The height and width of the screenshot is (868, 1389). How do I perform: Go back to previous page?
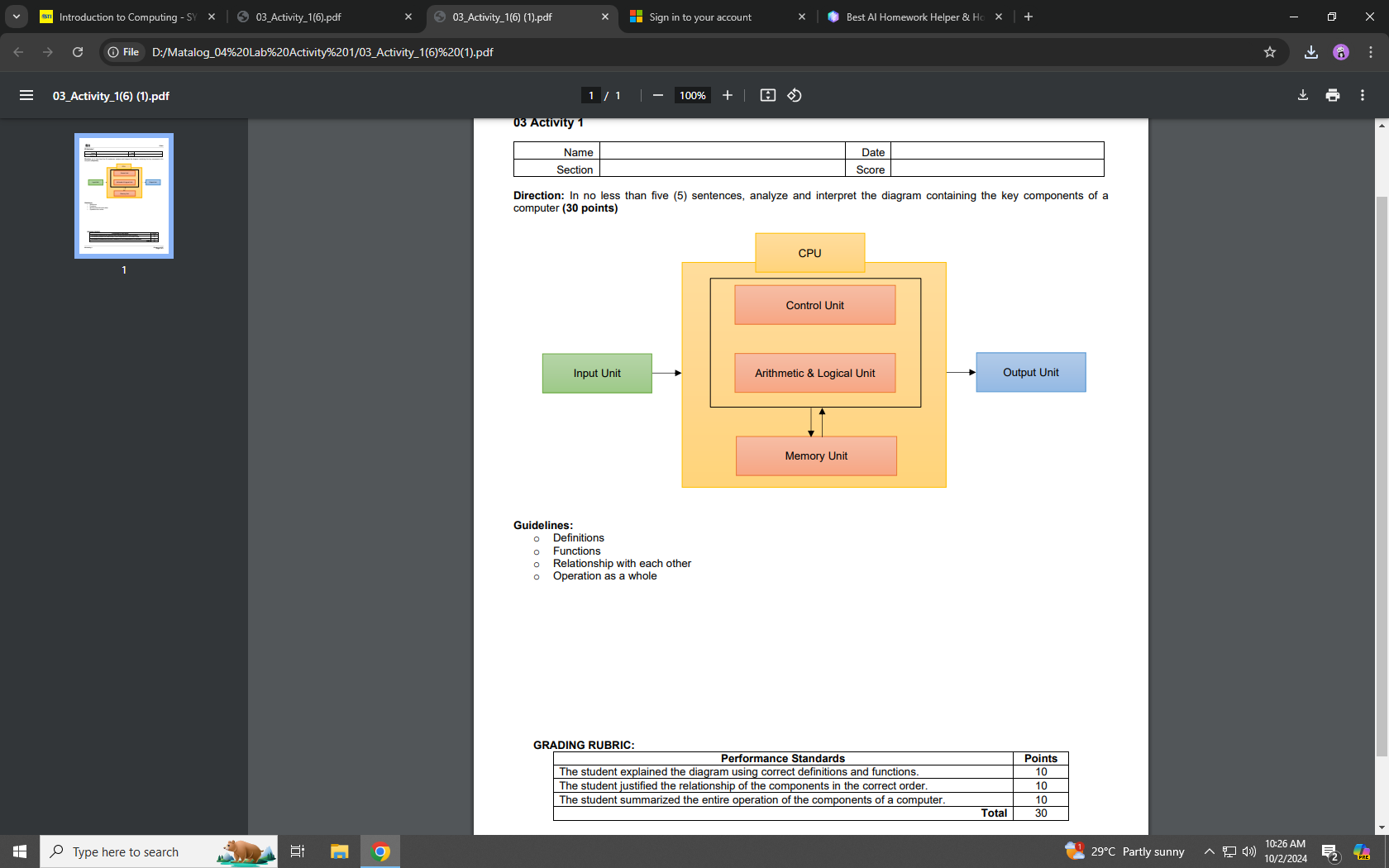pos(18,52)
